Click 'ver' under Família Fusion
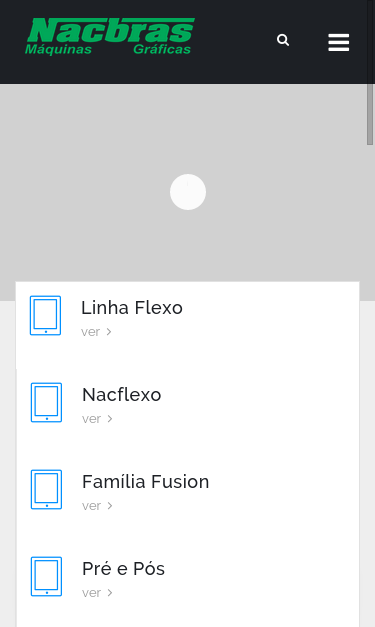 point(91,506)
